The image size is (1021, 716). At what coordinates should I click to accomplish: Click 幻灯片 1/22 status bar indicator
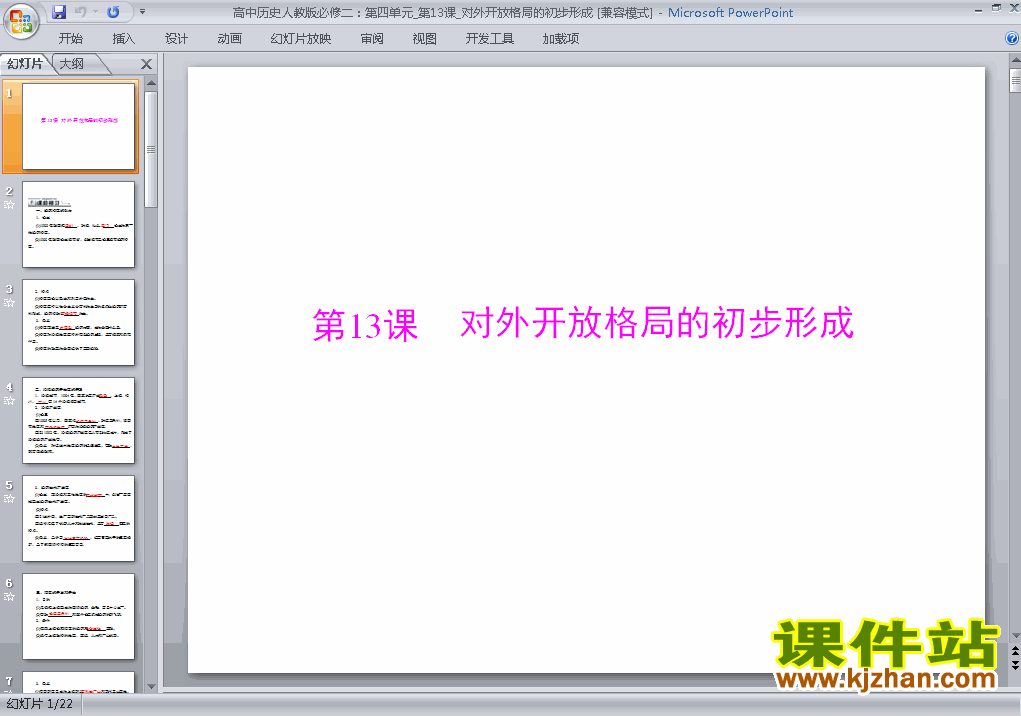click(x=40, y=704)
